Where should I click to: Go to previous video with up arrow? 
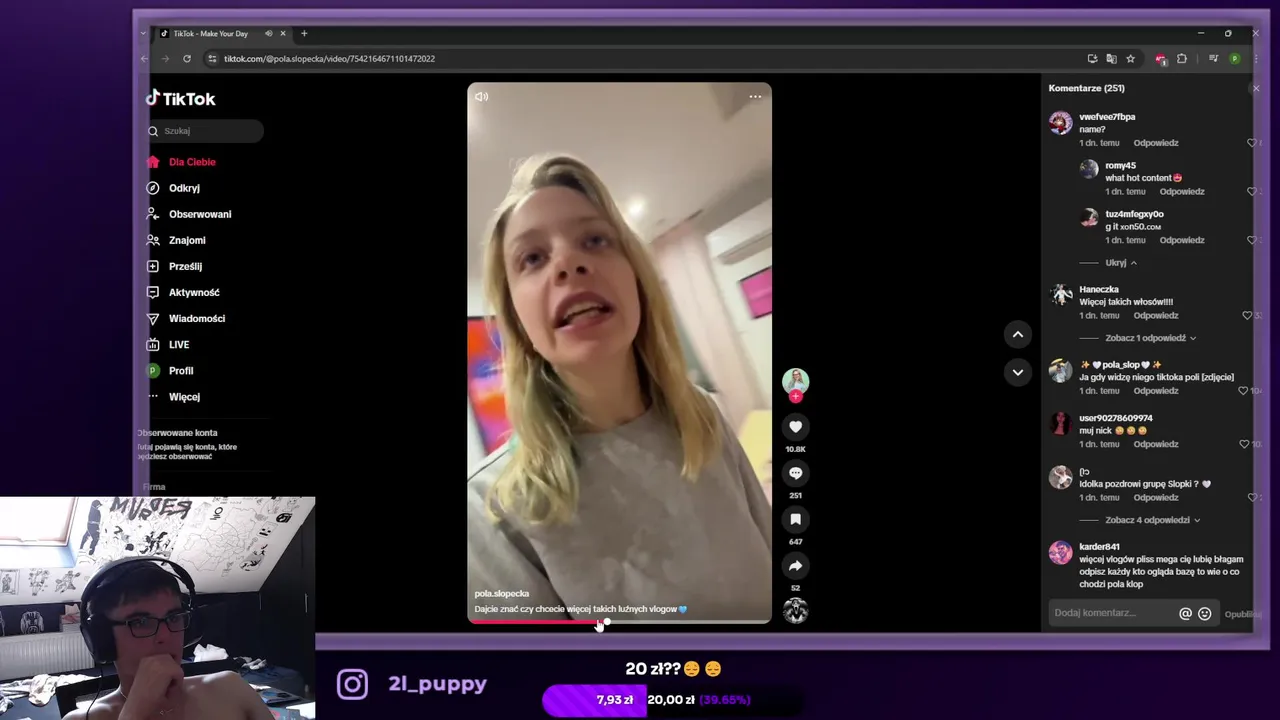click(x=1017, y=335)
